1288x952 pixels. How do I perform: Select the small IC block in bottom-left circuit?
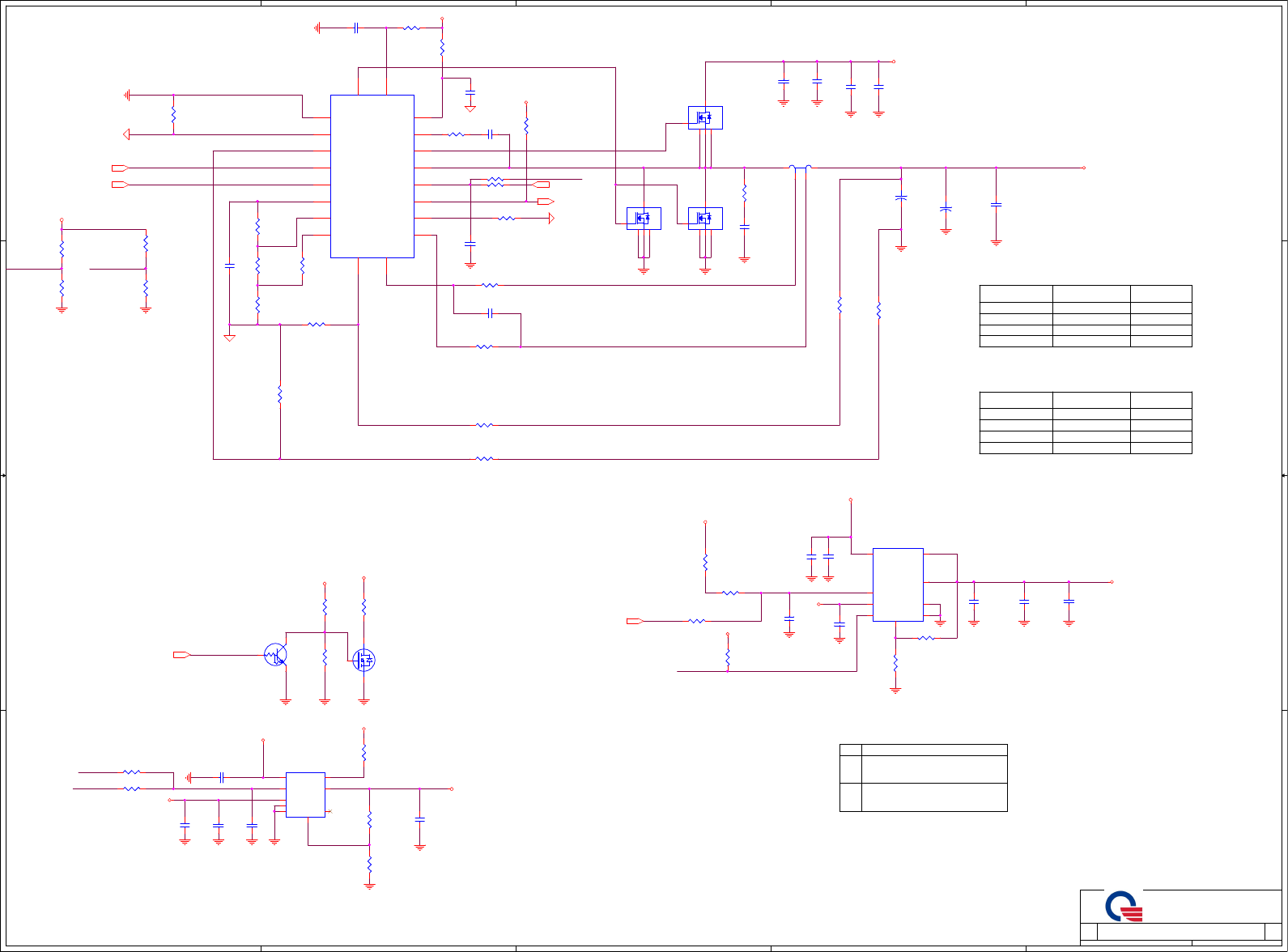click(x=305, y=794)
